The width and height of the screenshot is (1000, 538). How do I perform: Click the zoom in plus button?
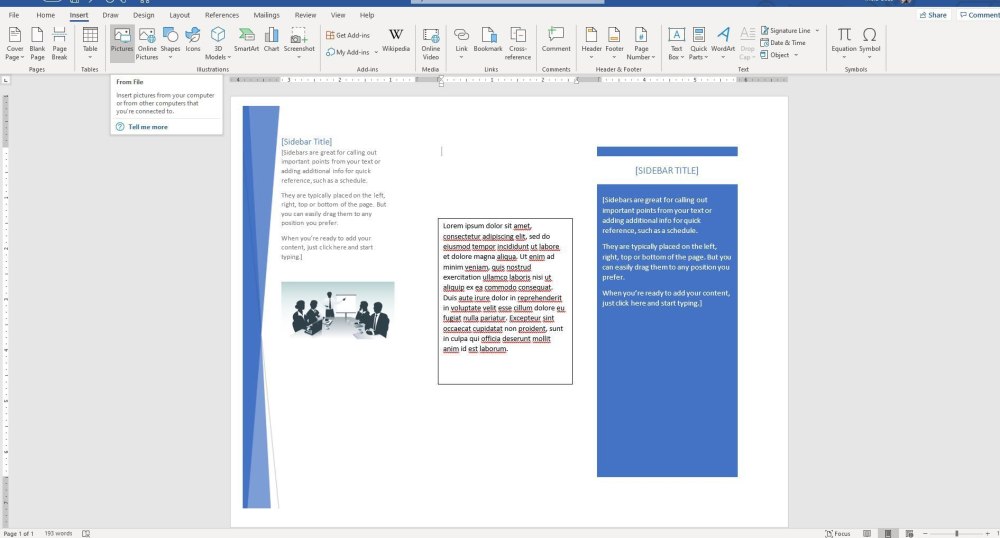pyautogui.click(x=988, y=534)
